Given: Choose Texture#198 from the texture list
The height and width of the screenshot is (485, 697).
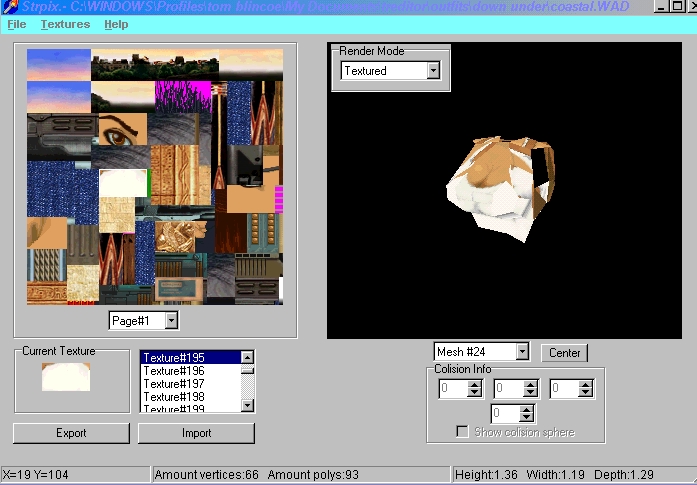Looking at the screenshot, I should coord(189,397).
